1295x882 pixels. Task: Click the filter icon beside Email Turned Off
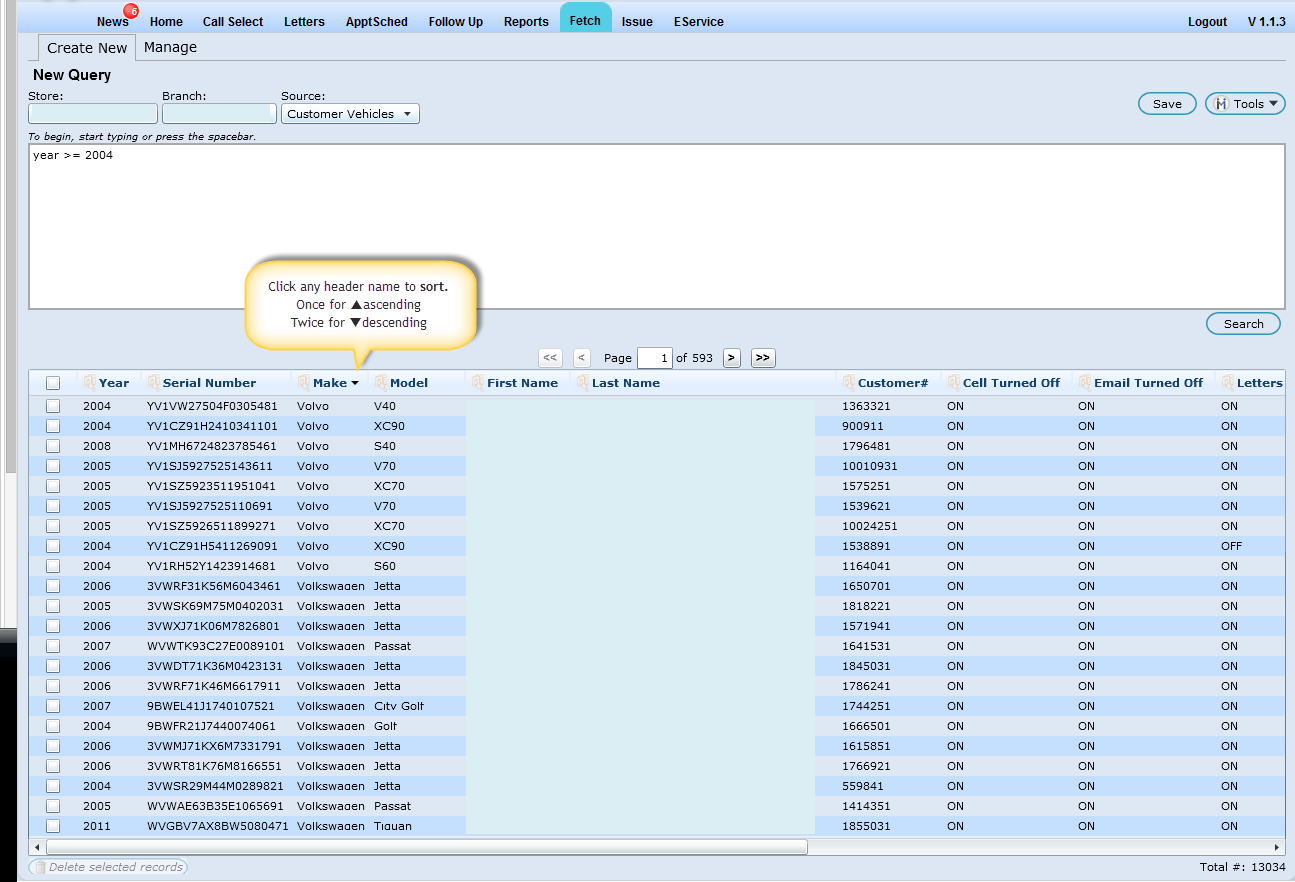click(x=1084, y=383)
